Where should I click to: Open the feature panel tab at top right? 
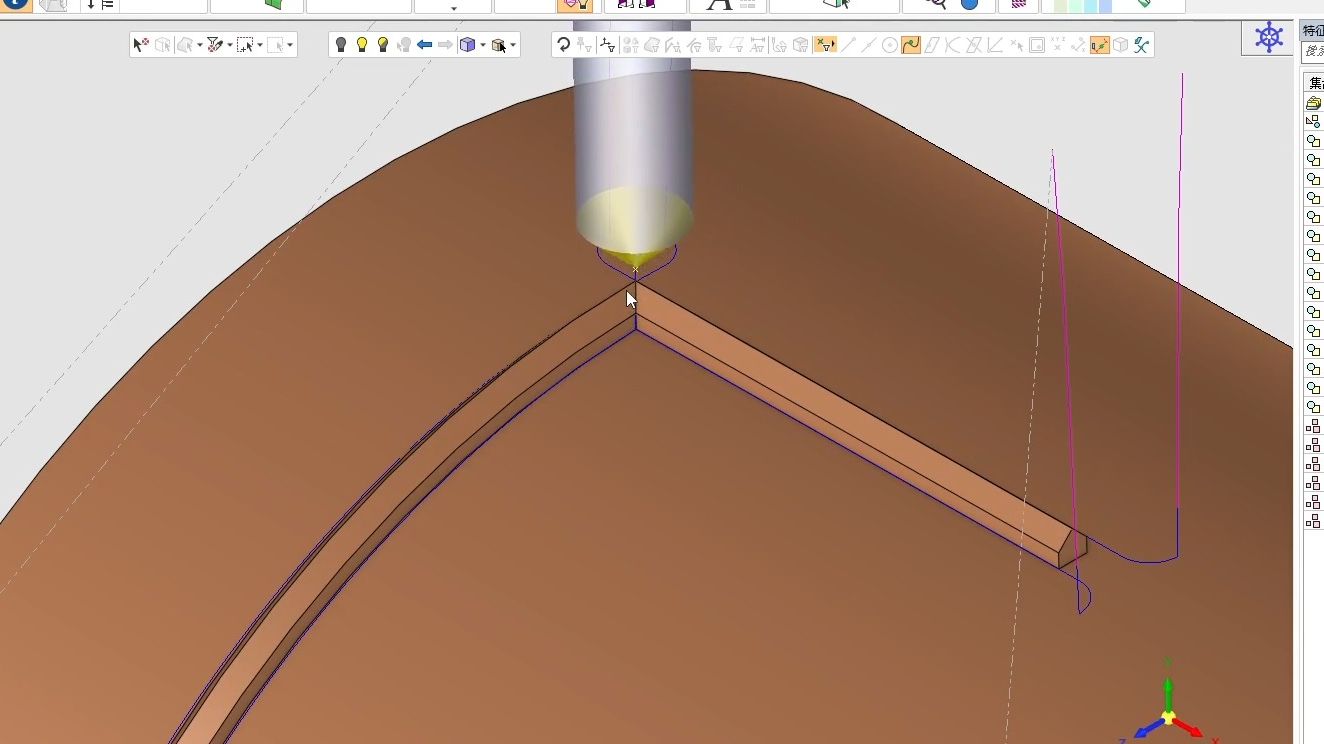coord(1312,31)
